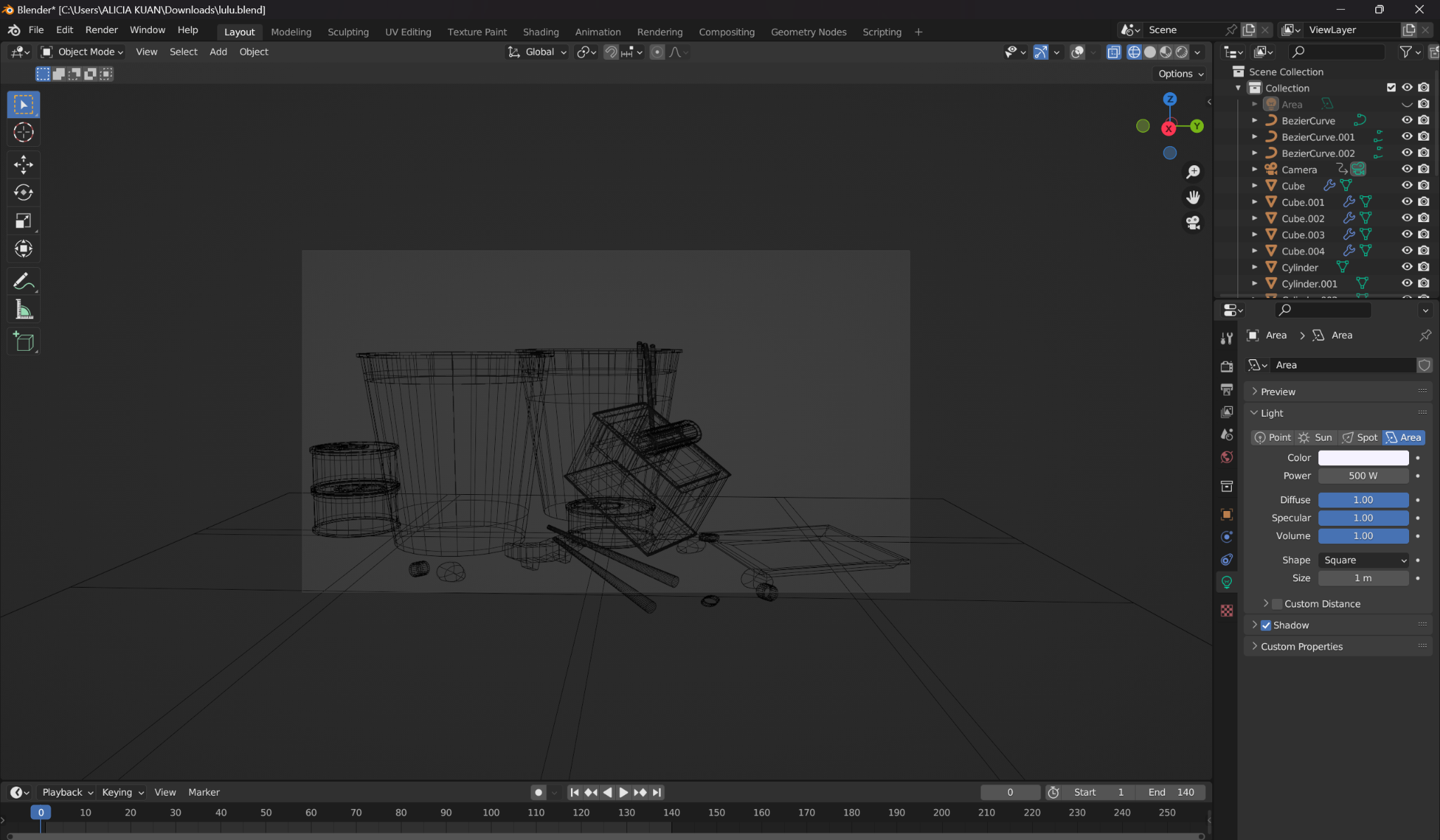
Task: Open the Physics properties tab
Action: 1226,537
